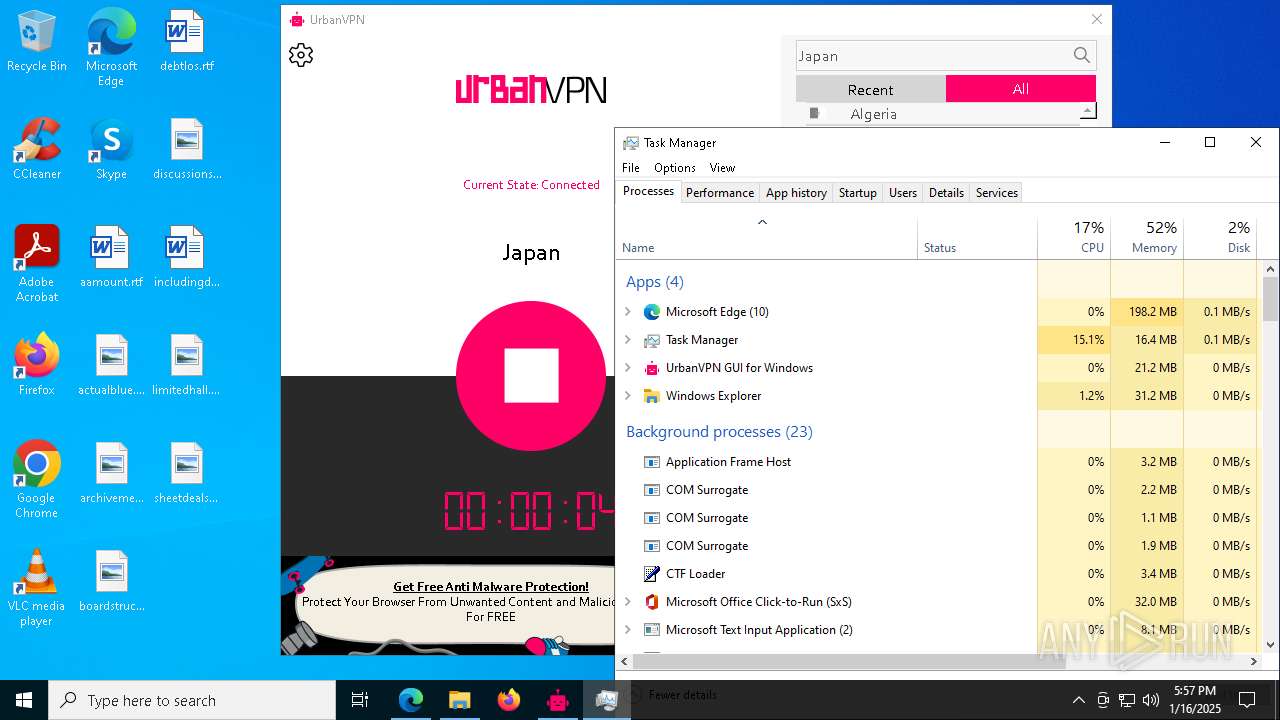Open the File menu in Task Manager

click(x=631, y=168)
